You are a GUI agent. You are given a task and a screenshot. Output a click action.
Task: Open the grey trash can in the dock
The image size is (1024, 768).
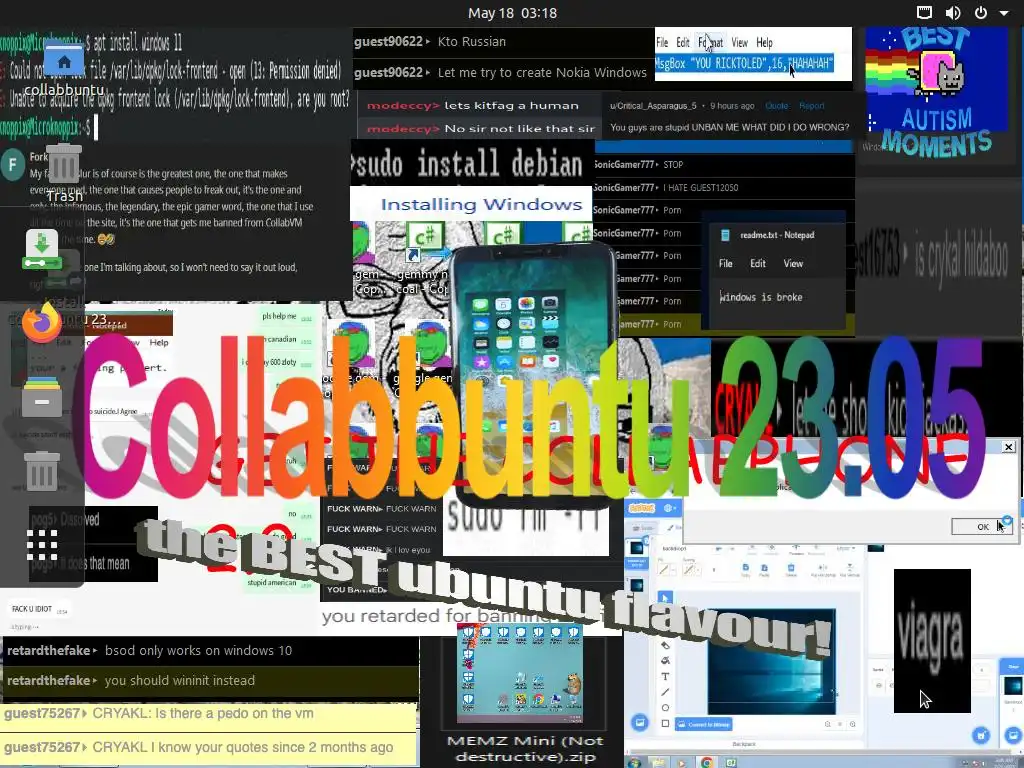click(x=42, y=471)
